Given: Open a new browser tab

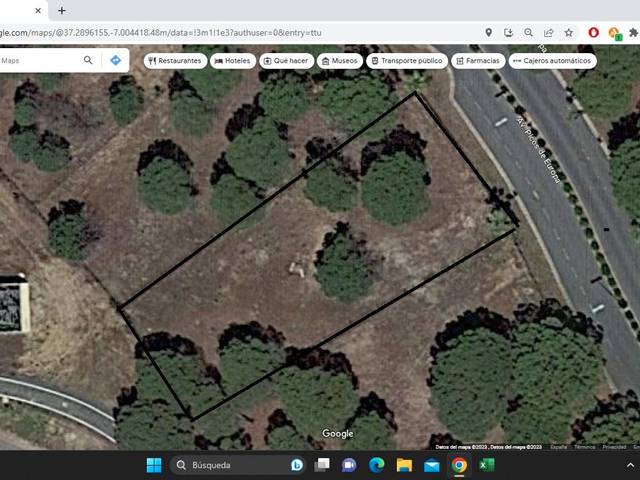Looking at the screenshot, I should click(62, 11).
